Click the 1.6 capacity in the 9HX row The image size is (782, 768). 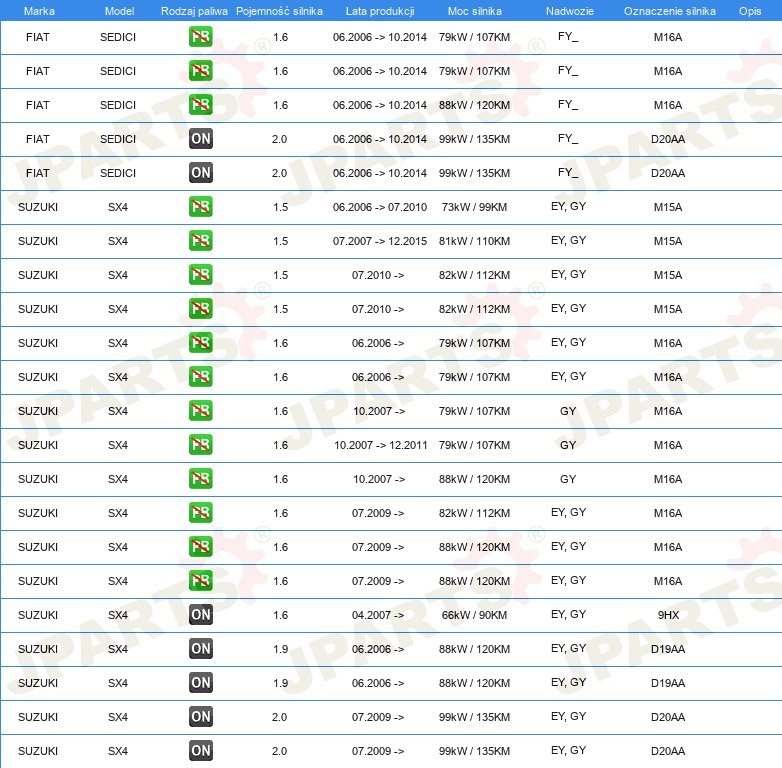280,615
